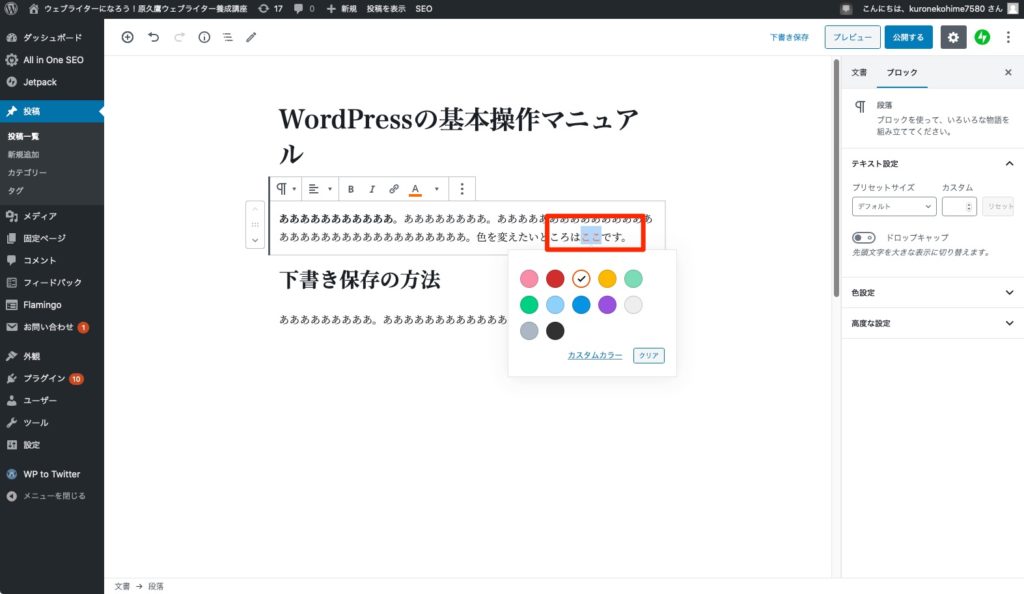The width and height of the screenshot is (1024, 594).
Task: Click the reset font size button
Action: point(999,206)
